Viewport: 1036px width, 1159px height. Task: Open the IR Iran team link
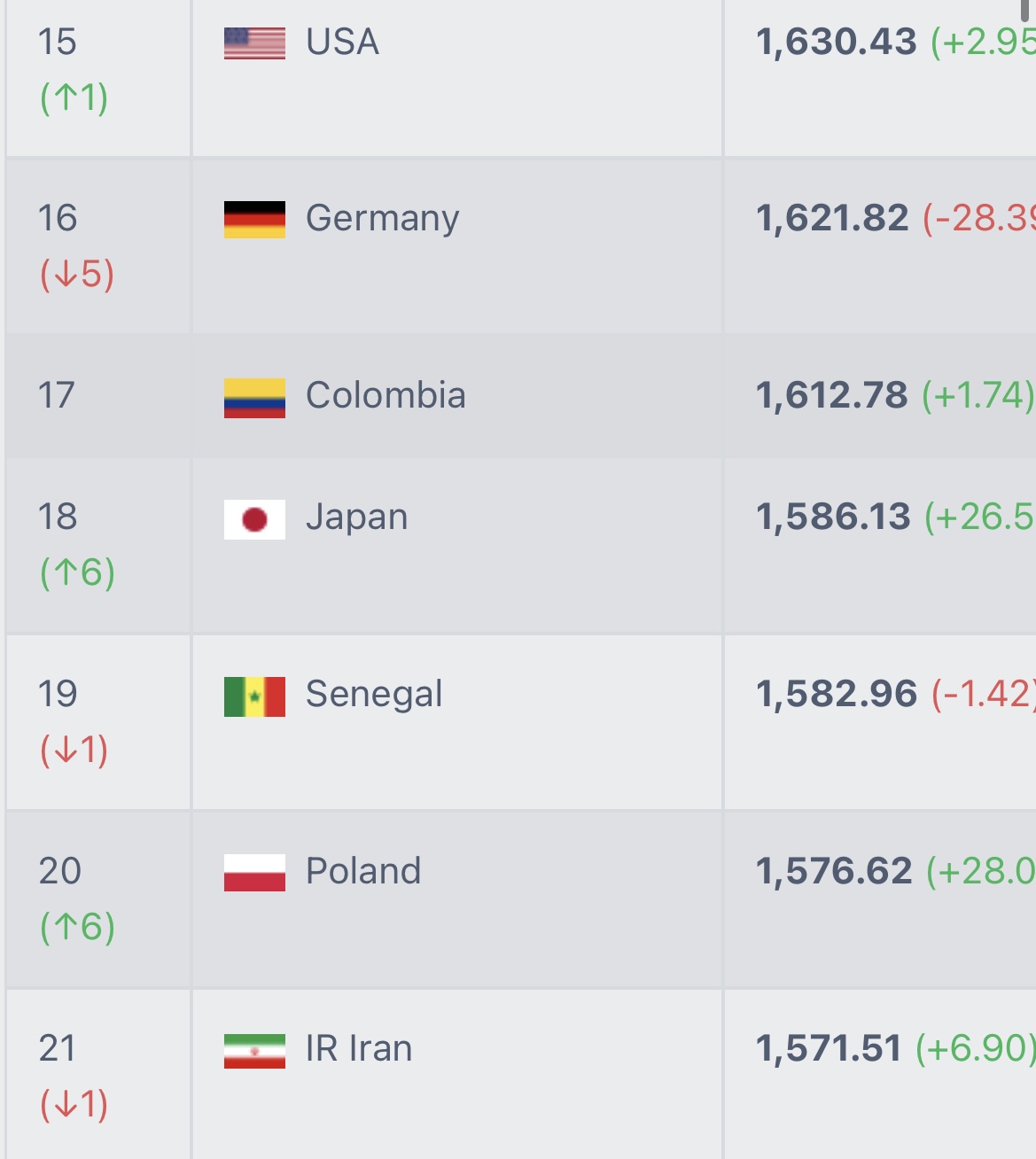[358, 1048]
